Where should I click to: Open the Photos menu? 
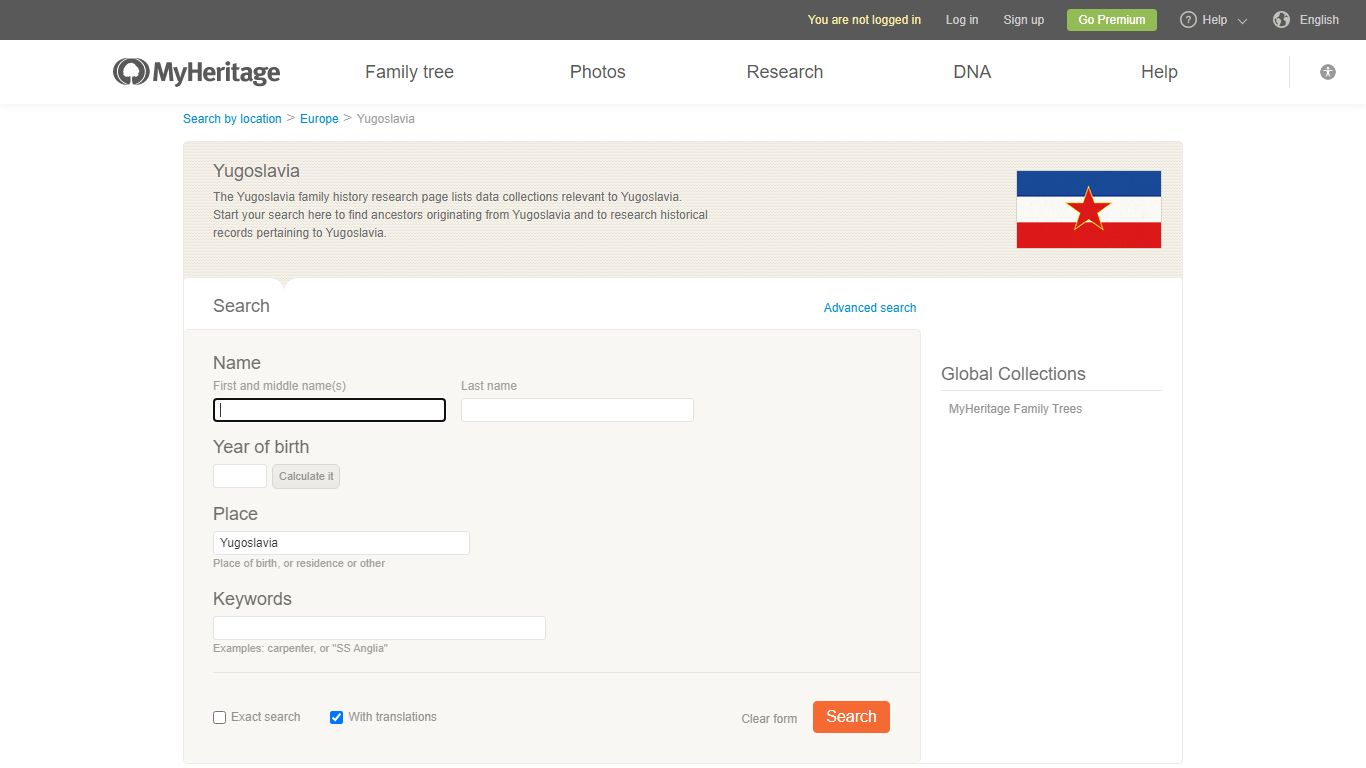(598, 72)
